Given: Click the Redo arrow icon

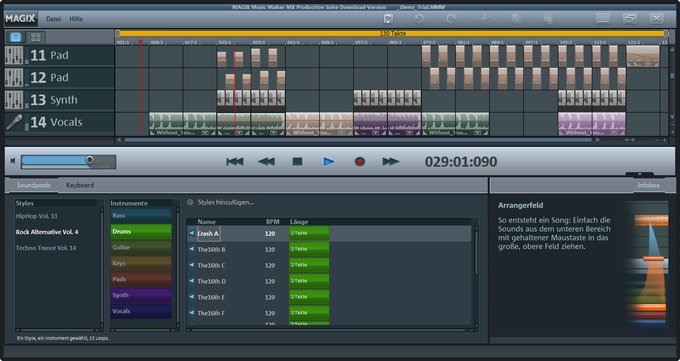Looking at the screenshot, I should (x=451, y=19).
